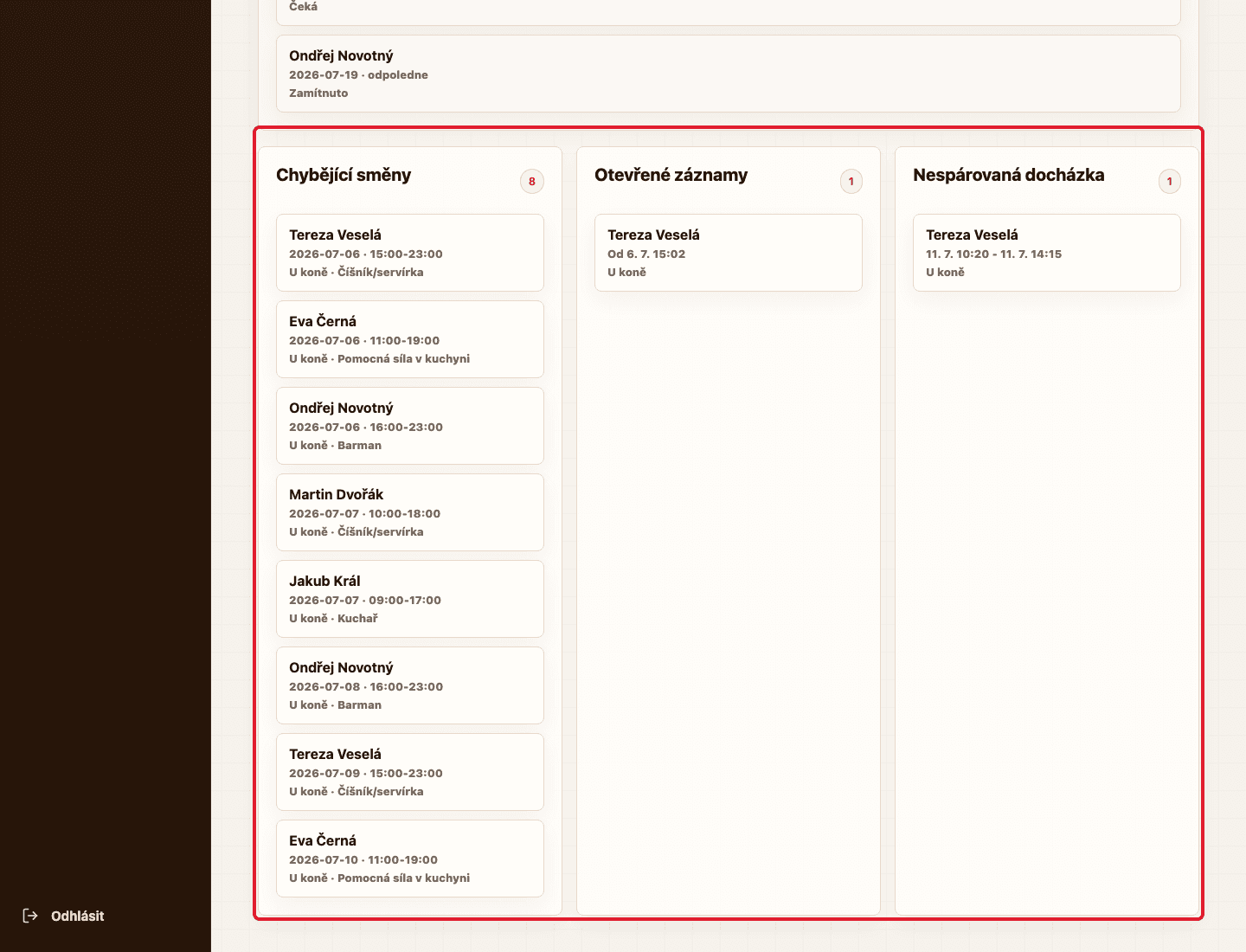Image resolution: width=1246 pixels, height=952 pixels.
Task: Open Martin Dvořák missing shift 2026-07-07
Action: click(410, 512)
